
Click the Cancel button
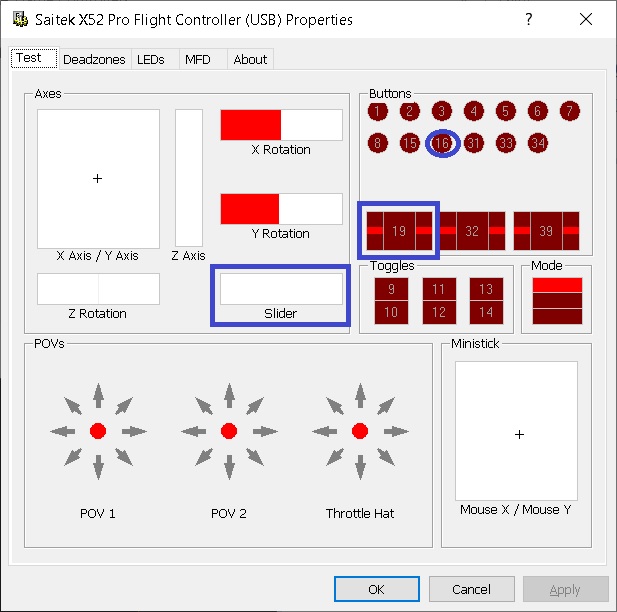pyautogui.click(x=471, y=589)
